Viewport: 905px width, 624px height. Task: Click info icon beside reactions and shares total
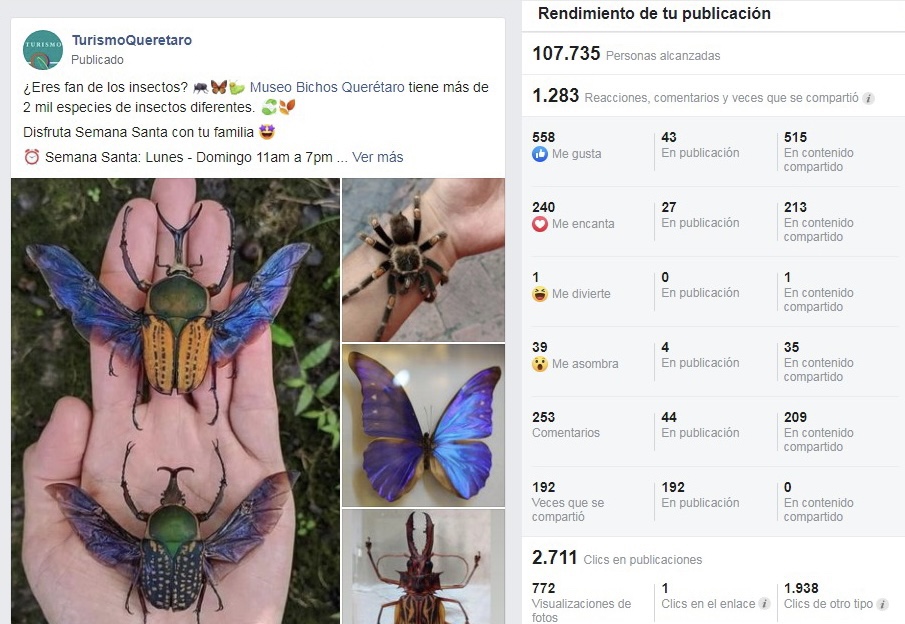(869, 98)
